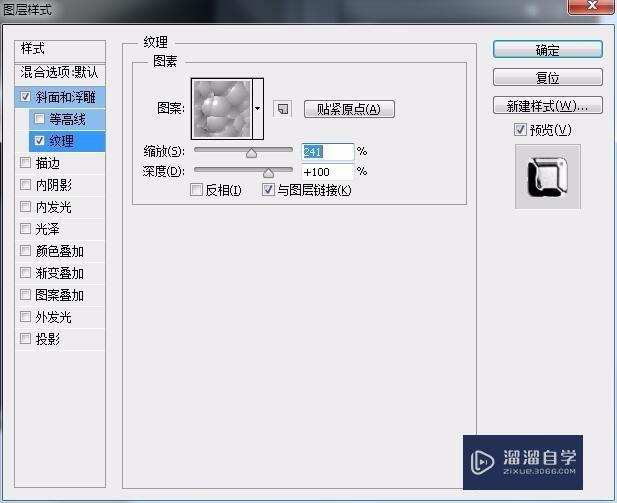The width and height of the screenshot is (617, 503).
Task: Click the 缩放(S) scale slider handle
Action: tap(251, 153)
